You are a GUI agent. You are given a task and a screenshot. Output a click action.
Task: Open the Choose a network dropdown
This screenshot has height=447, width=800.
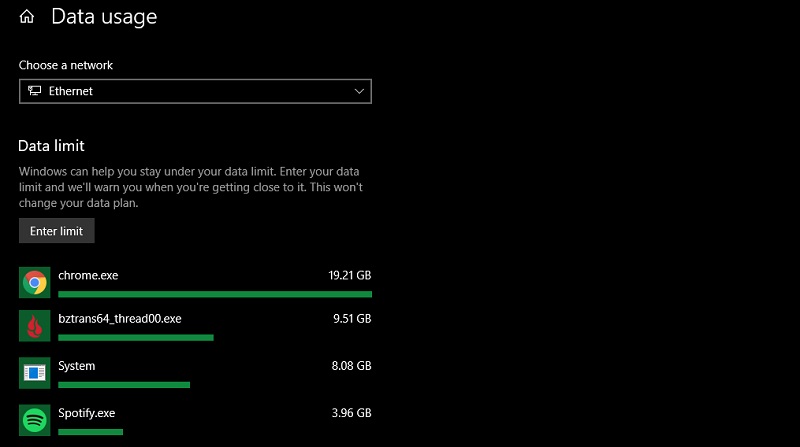click(195, 92)
